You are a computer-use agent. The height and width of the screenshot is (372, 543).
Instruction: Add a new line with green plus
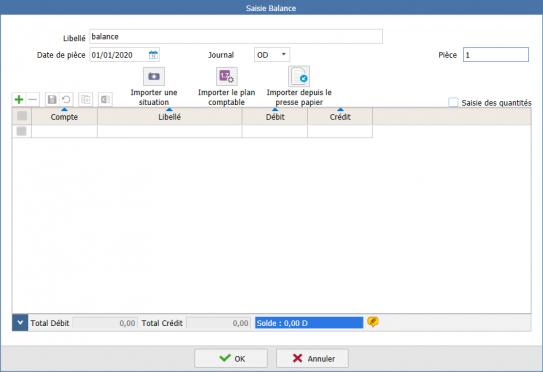click(x=19, y=100)
